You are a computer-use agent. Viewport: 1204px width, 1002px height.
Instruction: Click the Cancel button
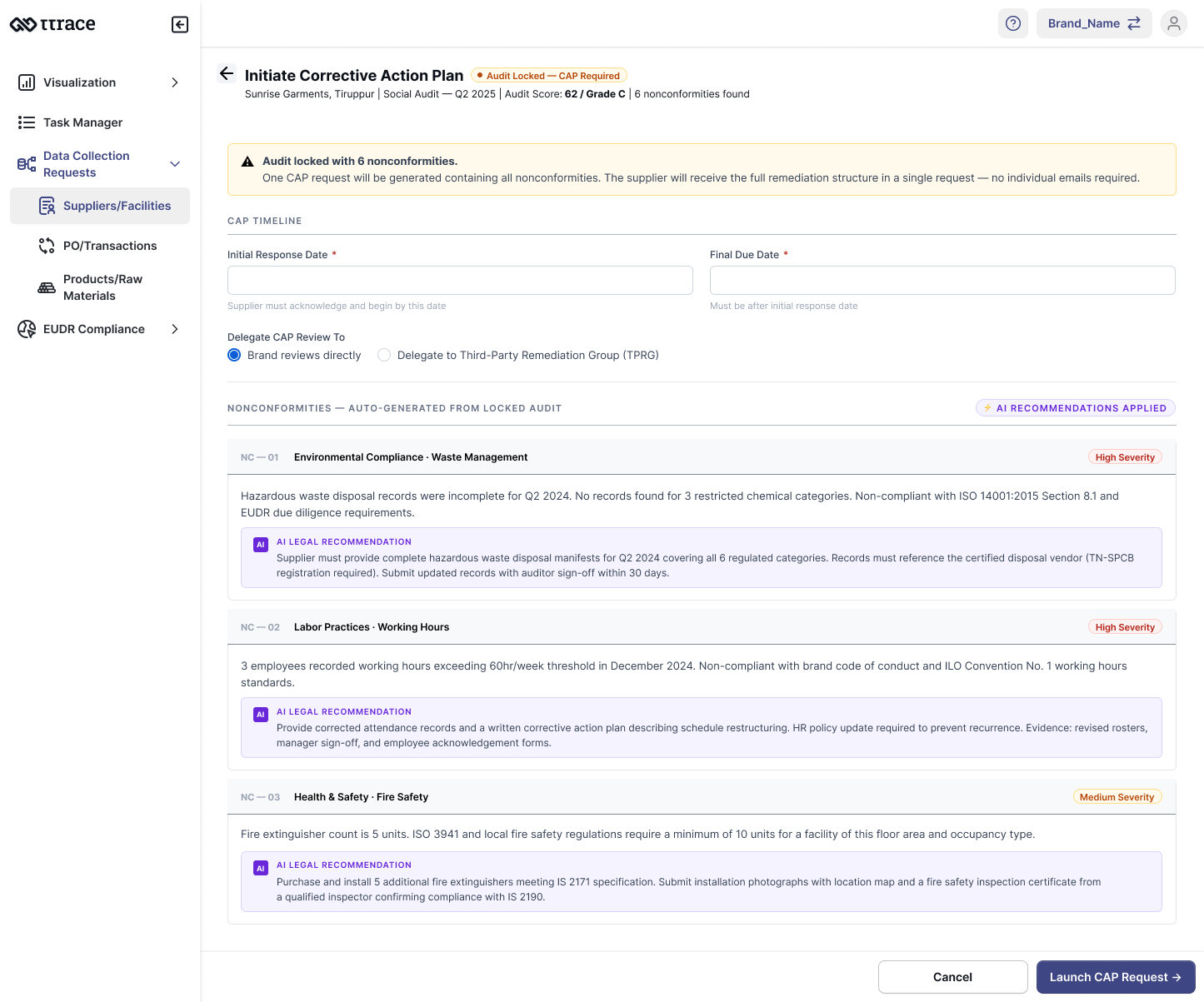(952, 977)
